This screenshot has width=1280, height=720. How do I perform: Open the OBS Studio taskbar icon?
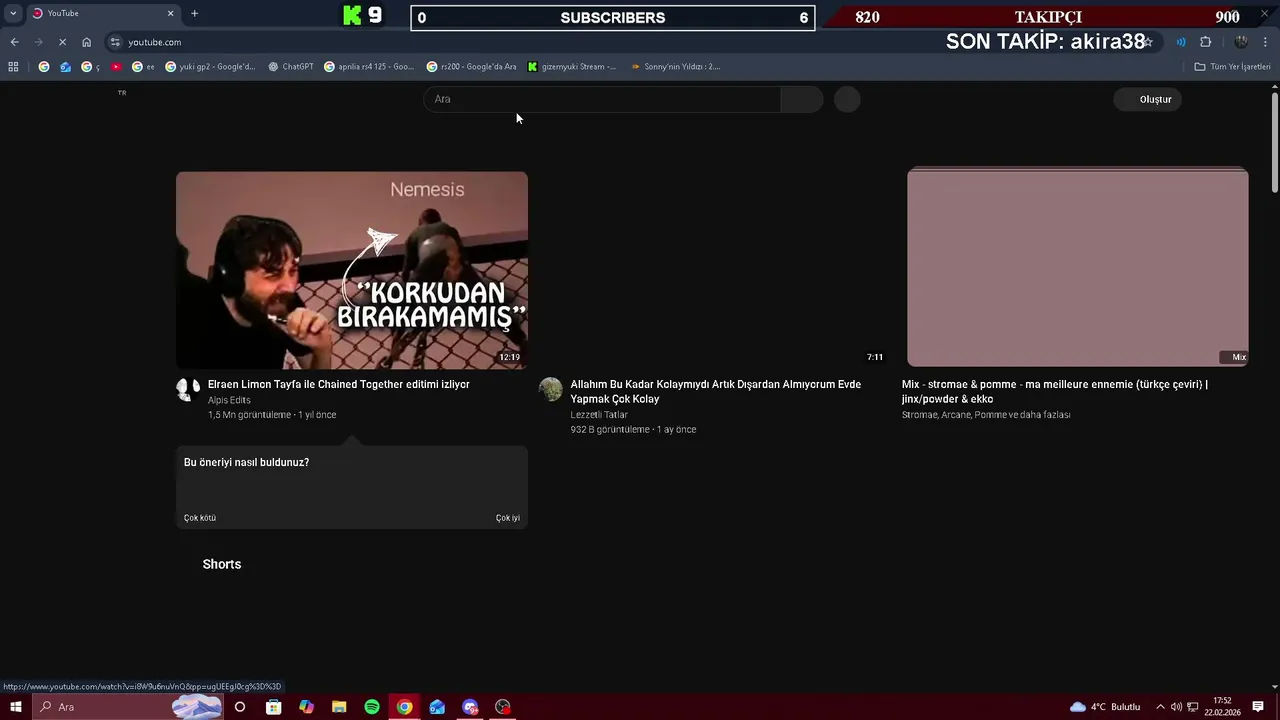click(x=503, y=707)
